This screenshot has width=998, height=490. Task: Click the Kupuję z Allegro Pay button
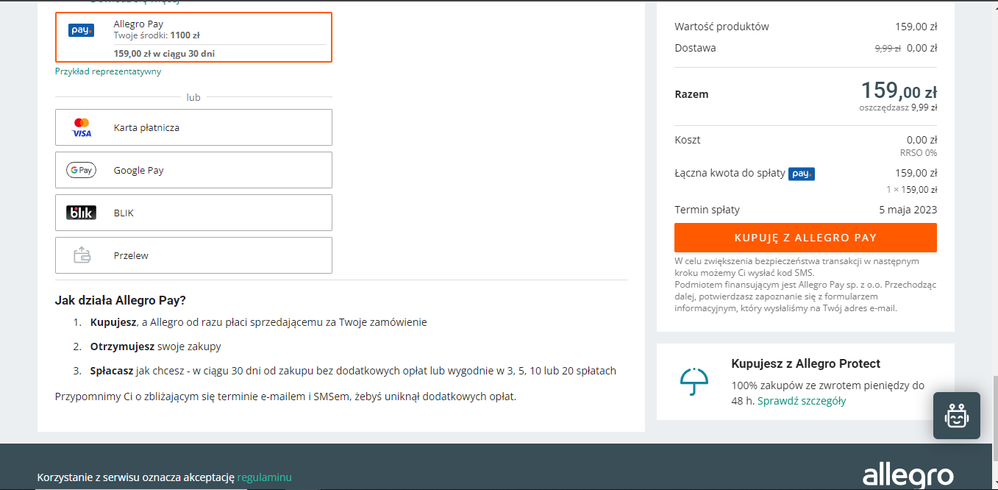805,237
